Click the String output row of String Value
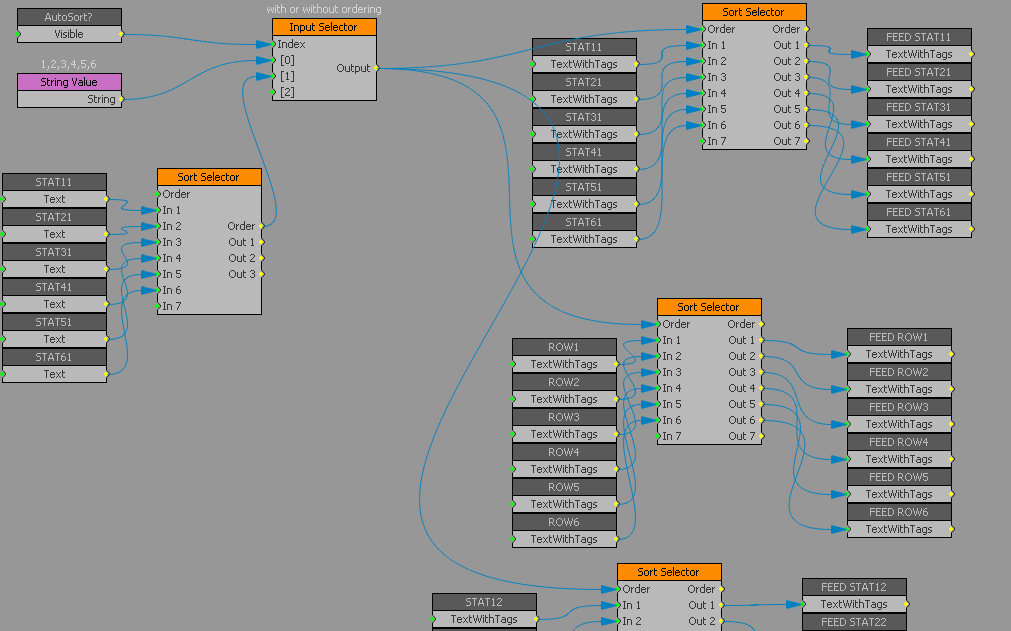 coord(69,99)
